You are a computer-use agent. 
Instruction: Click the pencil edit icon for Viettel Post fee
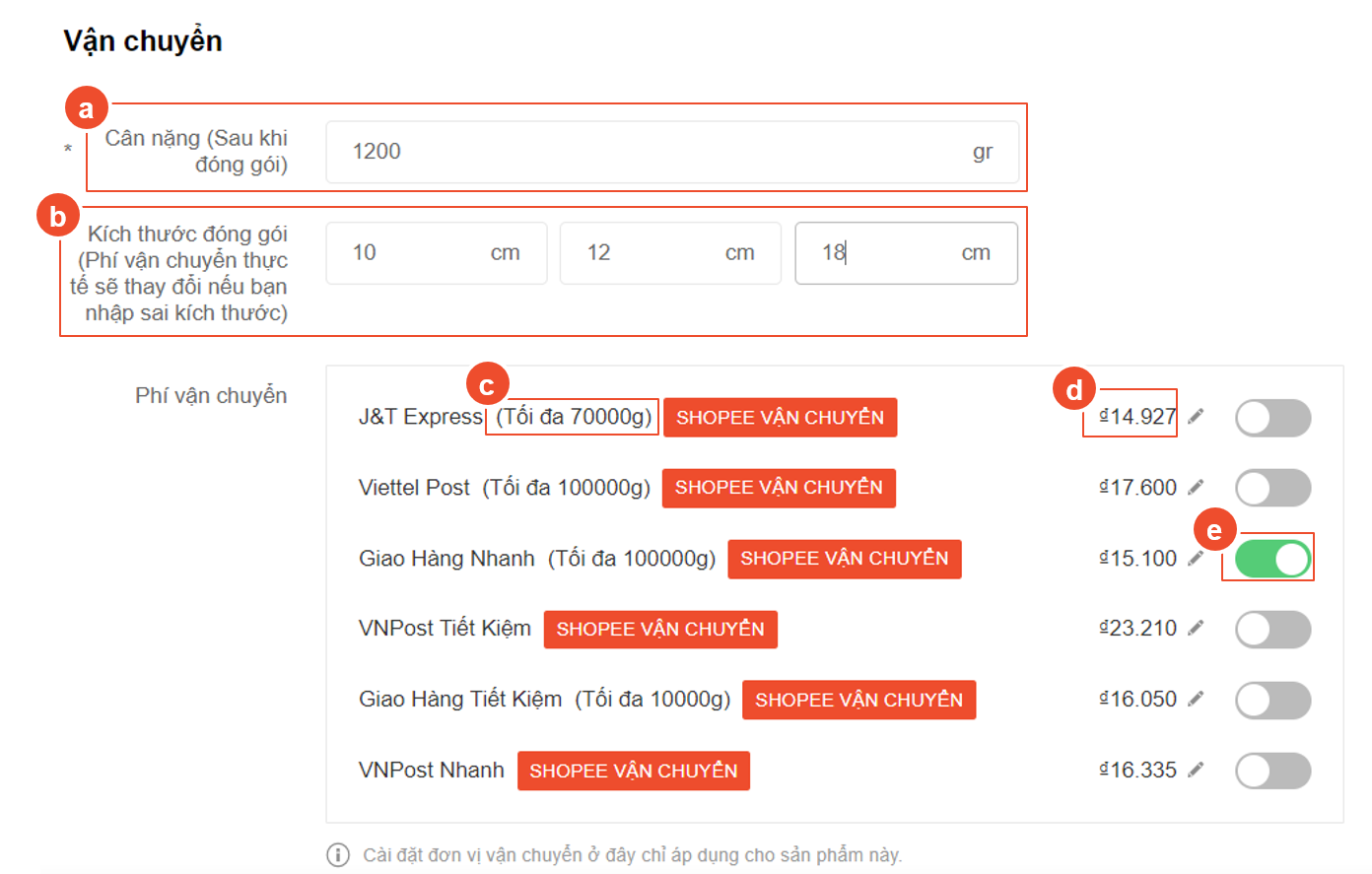(1196, 488)
